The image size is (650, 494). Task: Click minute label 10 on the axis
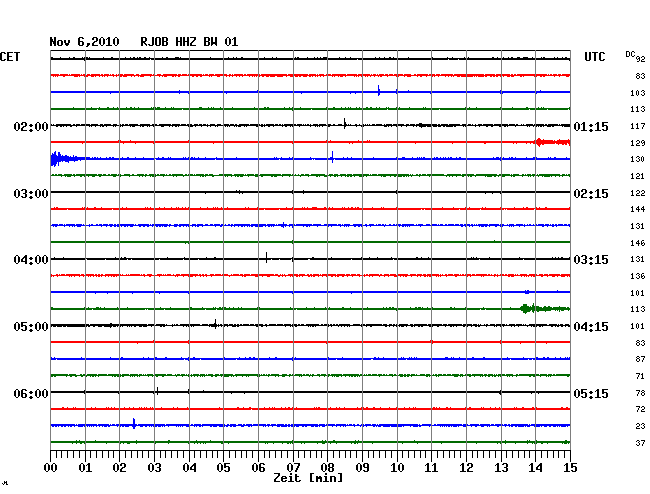[x=397, y=468]
